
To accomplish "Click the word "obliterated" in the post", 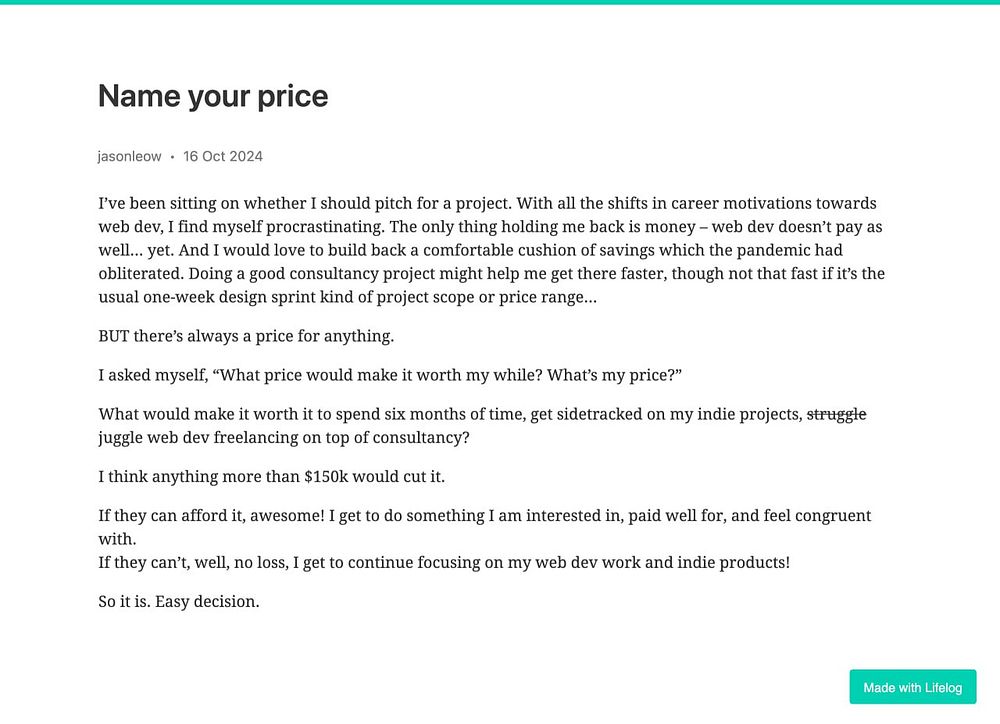I will [x=141, y=273].
